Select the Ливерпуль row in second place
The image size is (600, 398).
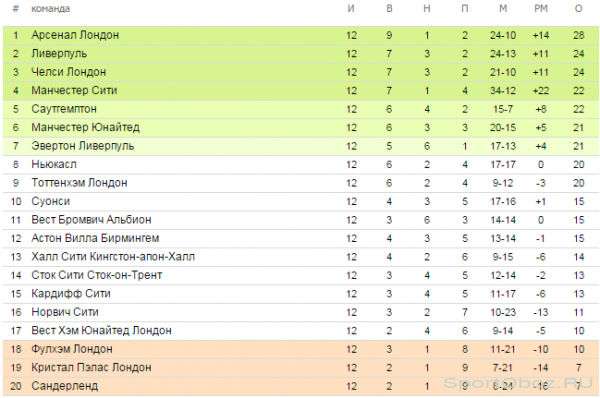coord(300,54)
